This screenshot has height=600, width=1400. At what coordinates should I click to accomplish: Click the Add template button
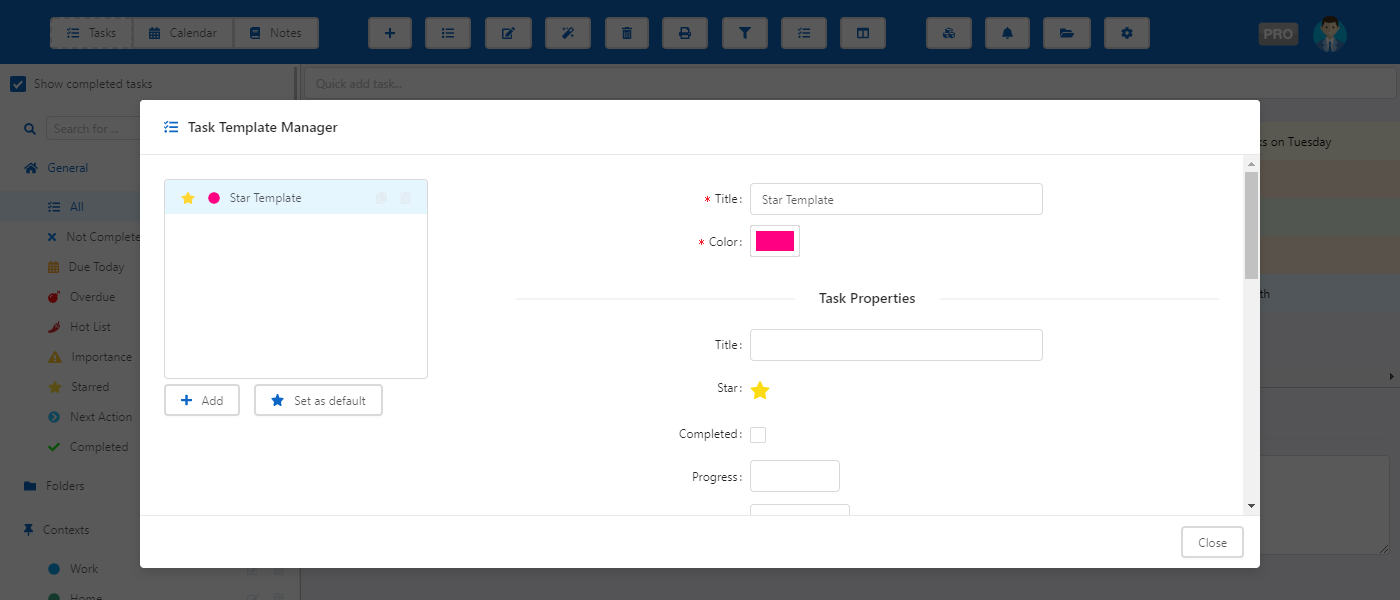(202, 400)
